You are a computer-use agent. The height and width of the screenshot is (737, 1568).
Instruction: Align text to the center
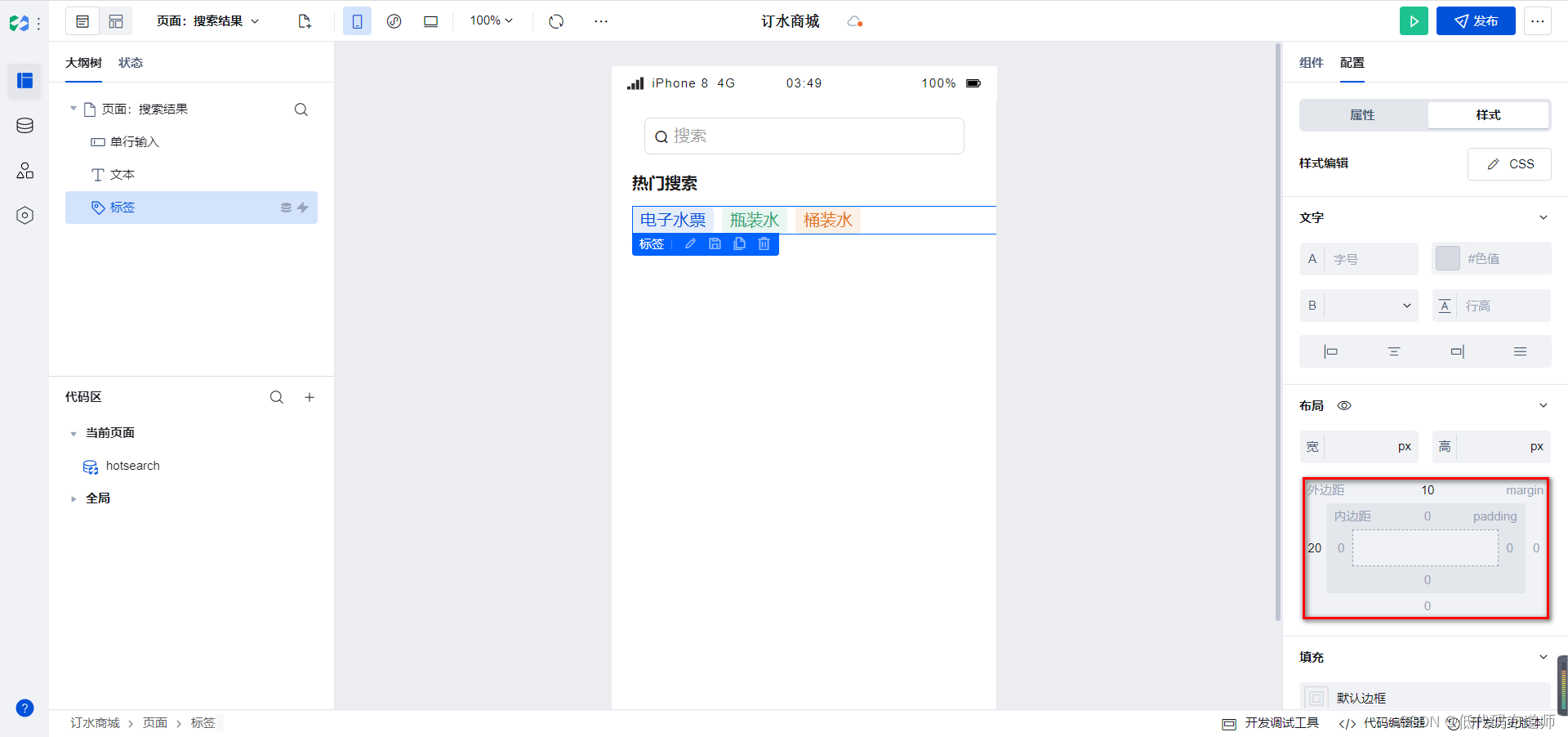1394,351
